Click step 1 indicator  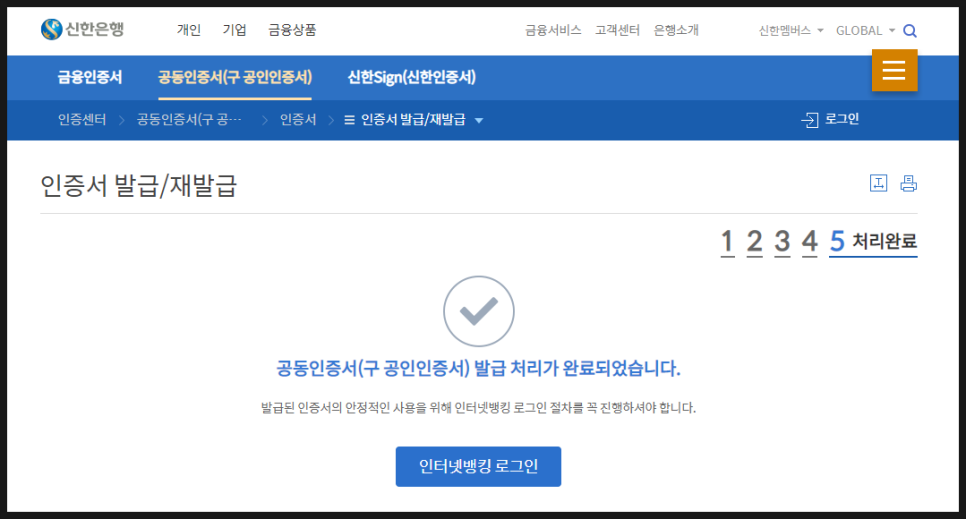[x=727, y=242]
